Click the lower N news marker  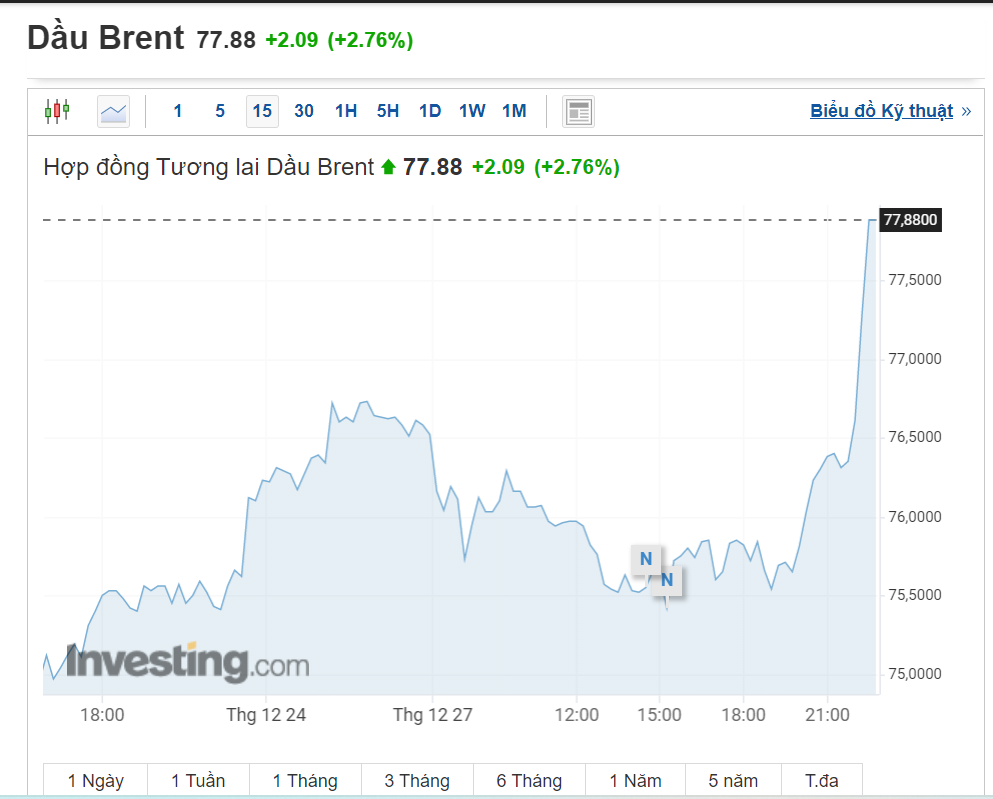click(x=667, y=579)
